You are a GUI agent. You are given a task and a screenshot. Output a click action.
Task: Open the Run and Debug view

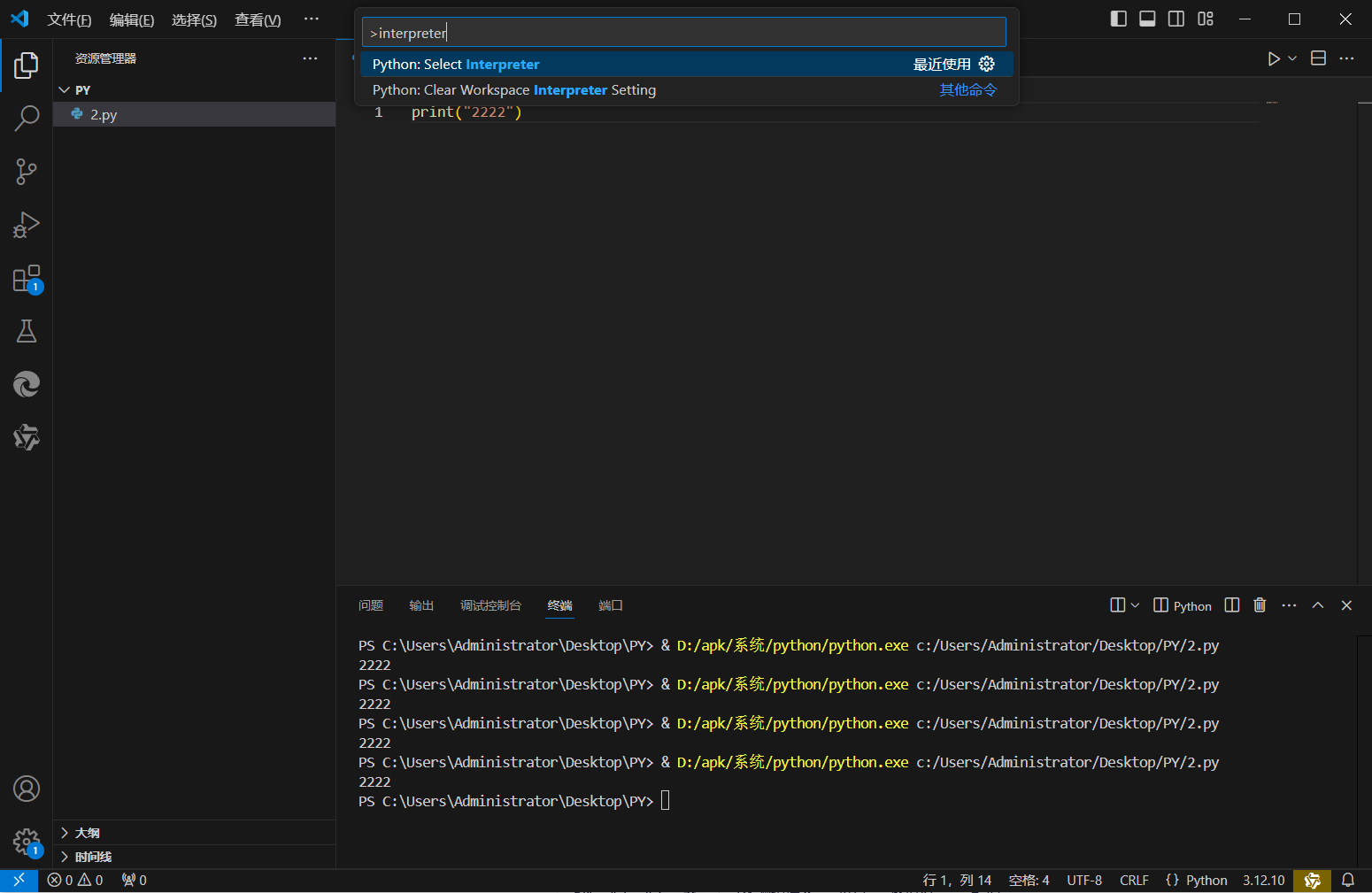27,225
